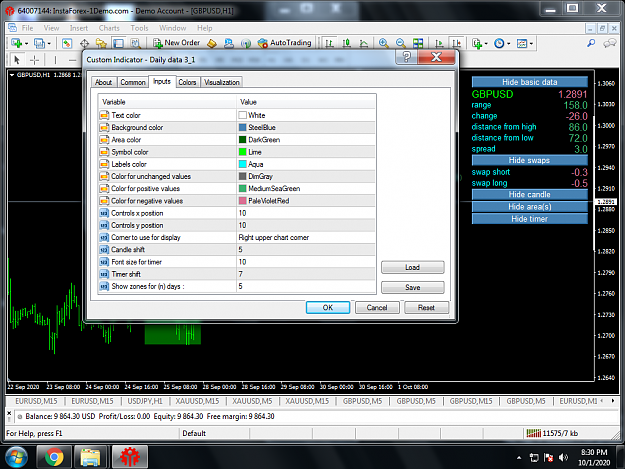Open the Profiles tool
The height and width of the screenshot is (469, 625).
pos(39,43)
